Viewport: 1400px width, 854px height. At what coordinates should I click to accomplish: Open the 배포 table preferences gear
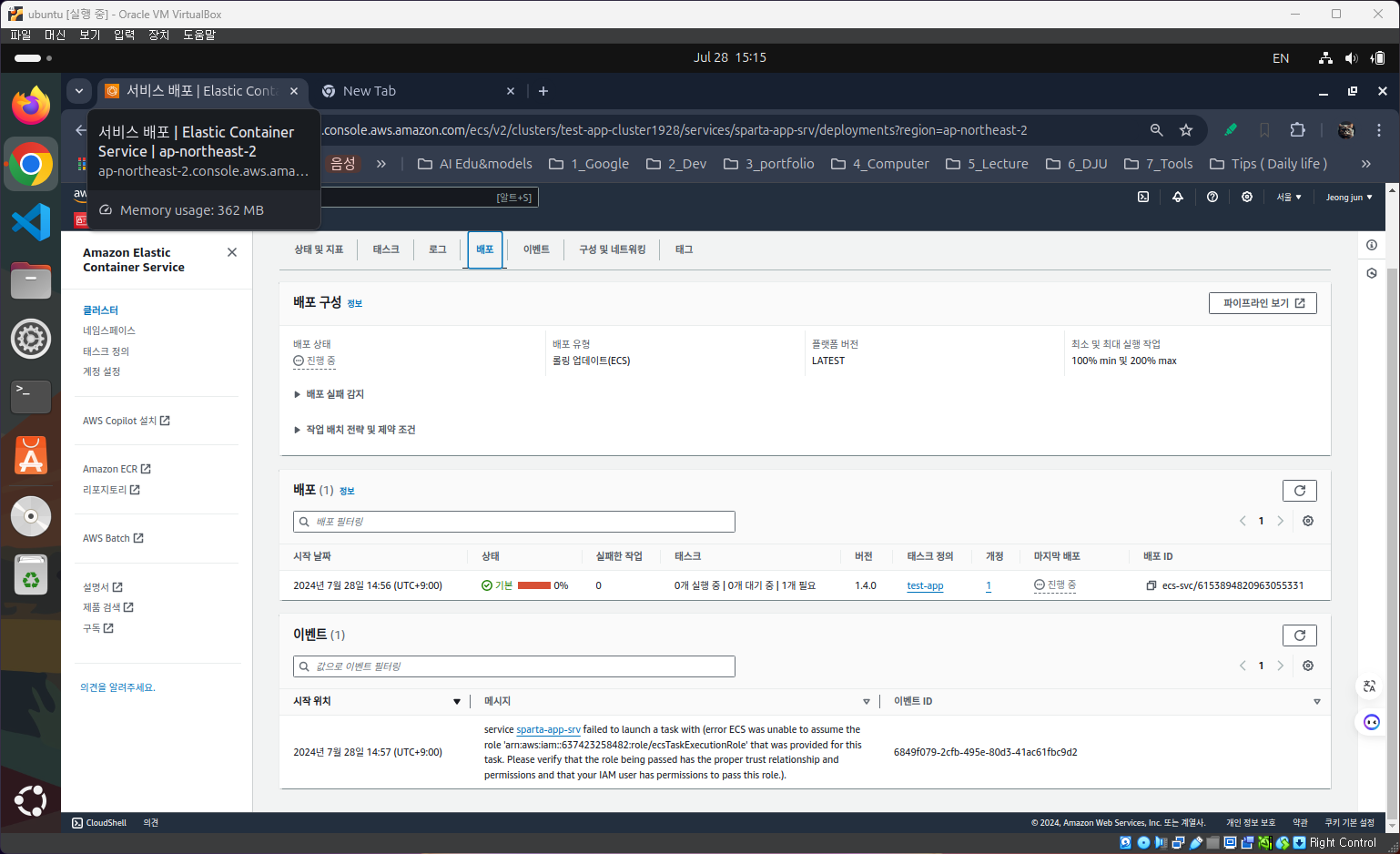click(x=1308, y=521)
